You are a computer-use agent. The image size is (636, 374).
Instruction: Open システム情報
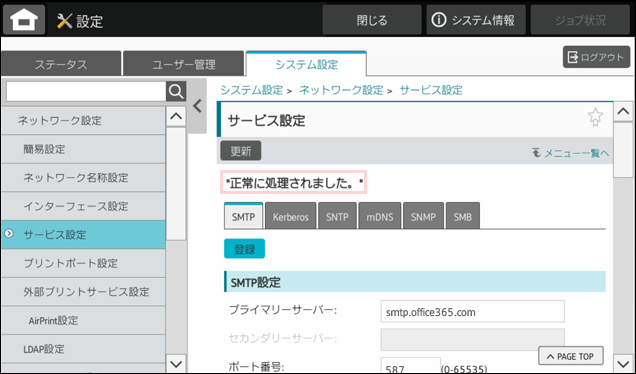coord(476,20)
